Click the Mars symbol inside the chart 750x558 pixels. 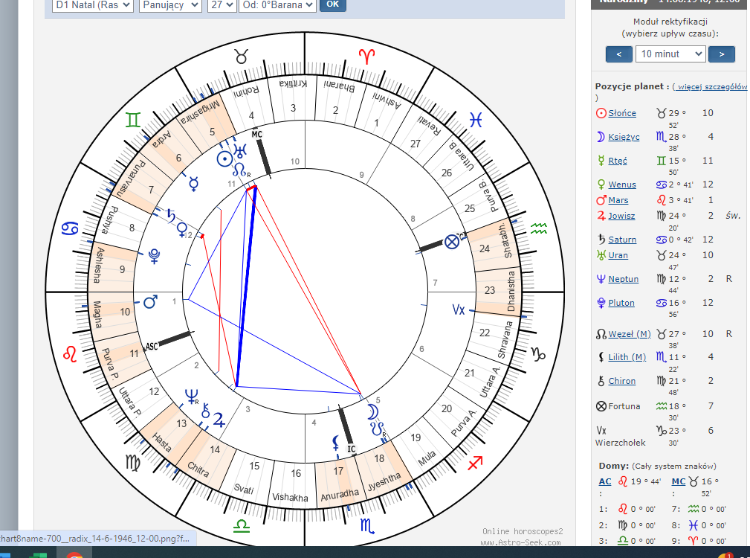151,300
